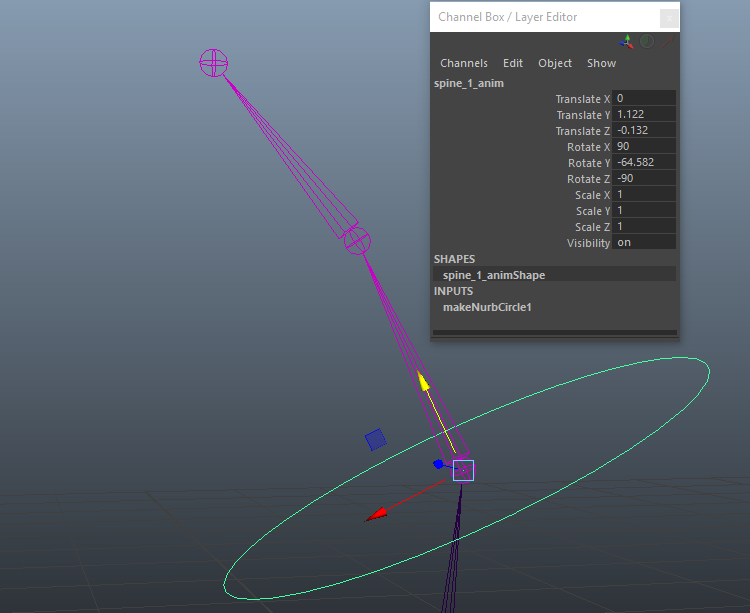Click the Translate Y value field
The height and width of the screenshot is (613, 750).
644,115
